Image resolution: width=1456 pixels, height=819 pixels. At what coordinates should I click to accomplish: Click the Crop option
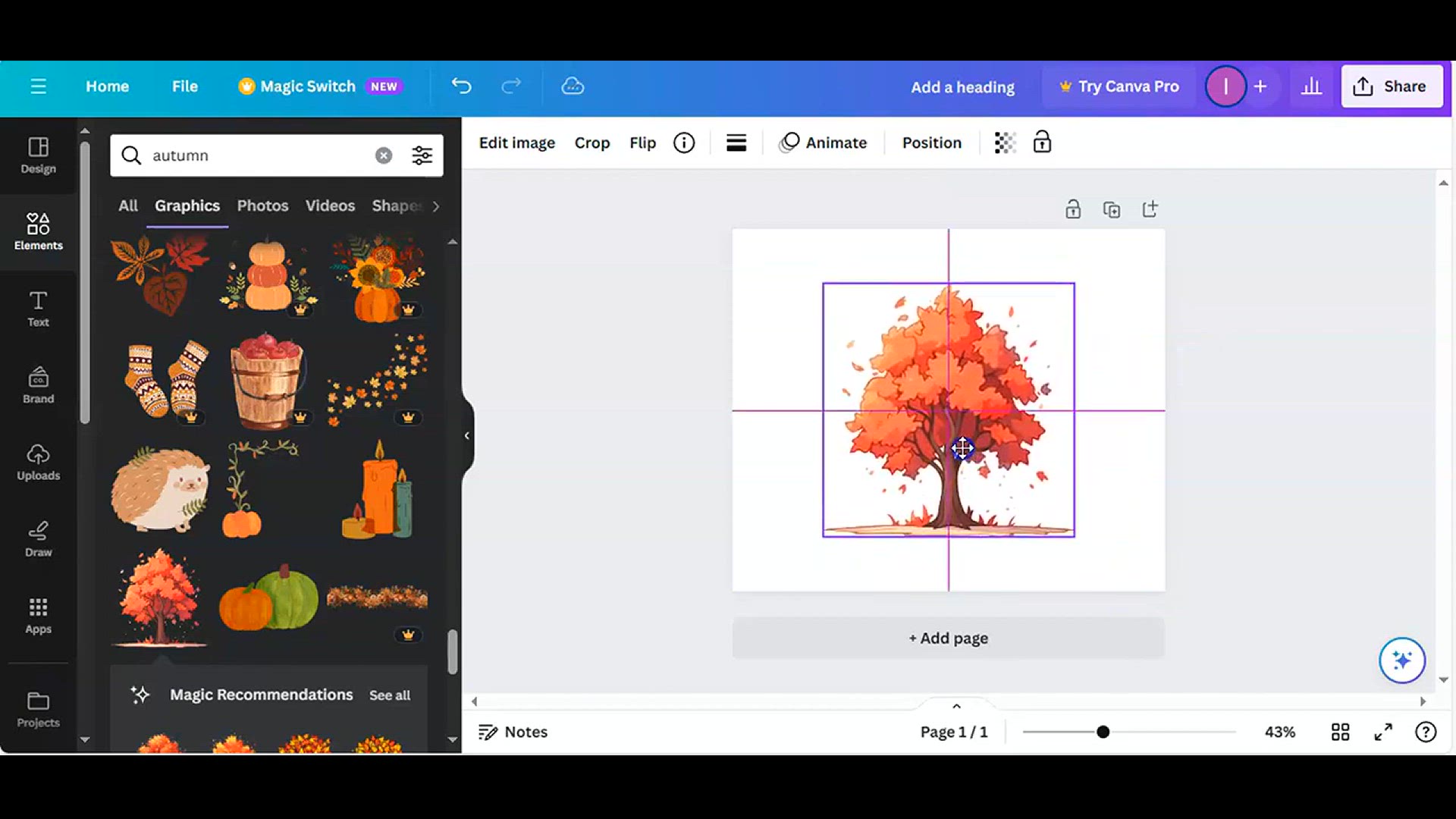[592, 143]
